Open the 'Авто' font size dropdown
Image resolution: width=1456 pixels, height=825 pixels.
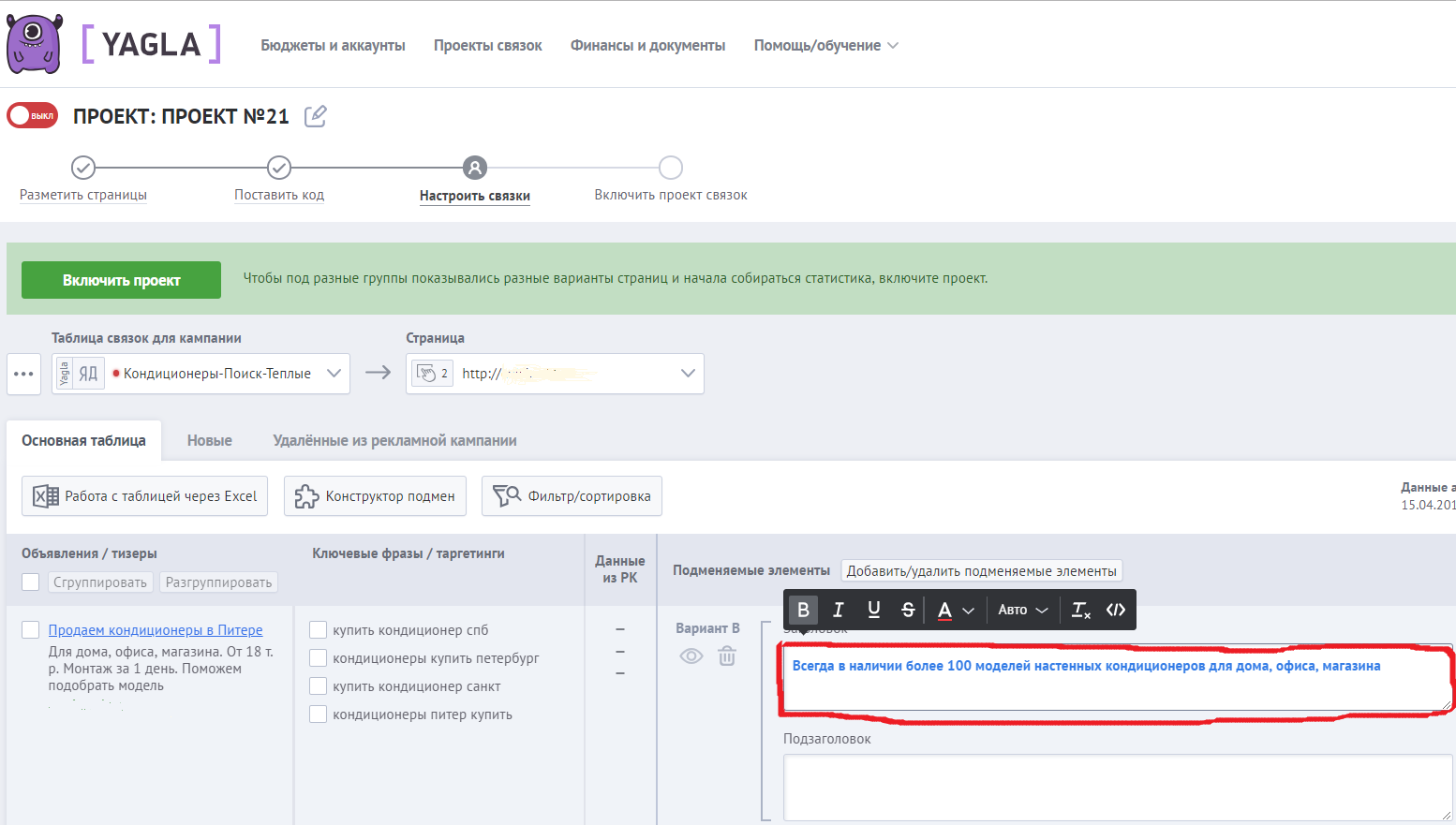[x=1023, y=610]
